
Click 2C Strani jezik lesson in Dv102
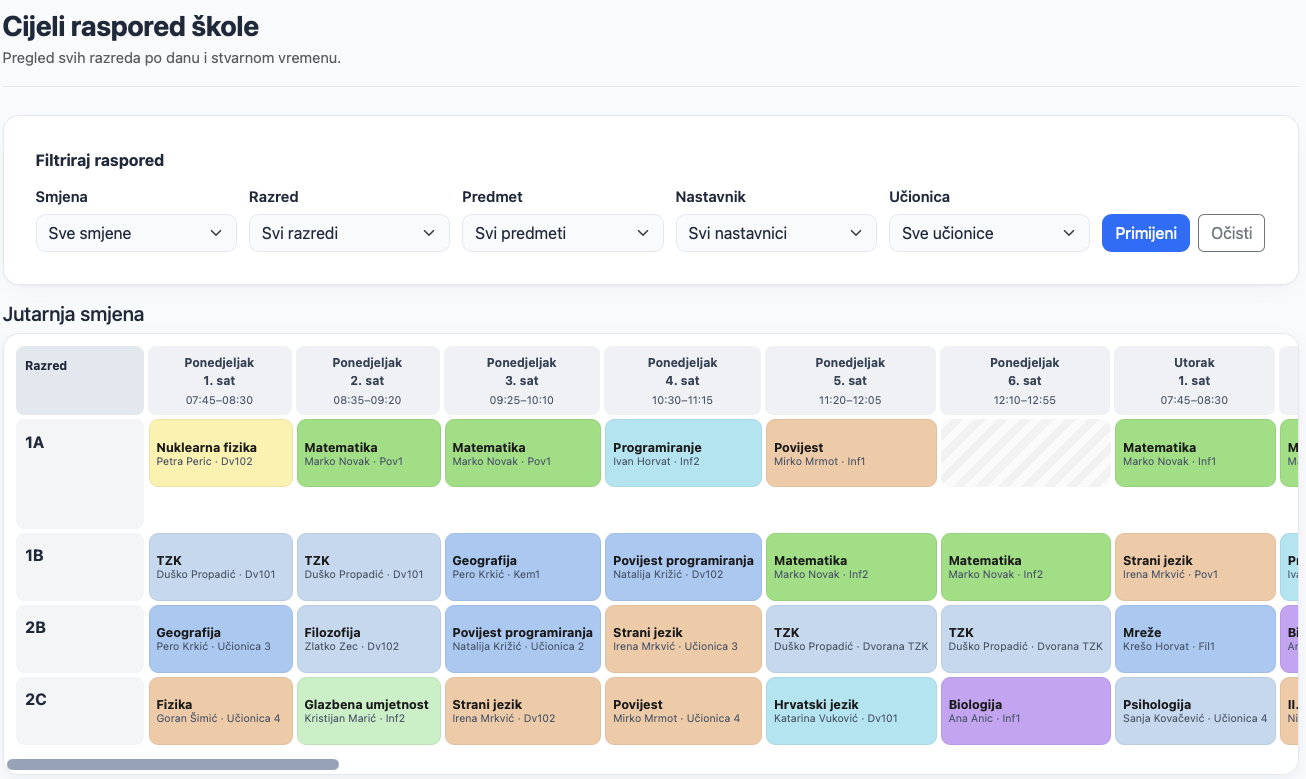[x=522, y=711]
